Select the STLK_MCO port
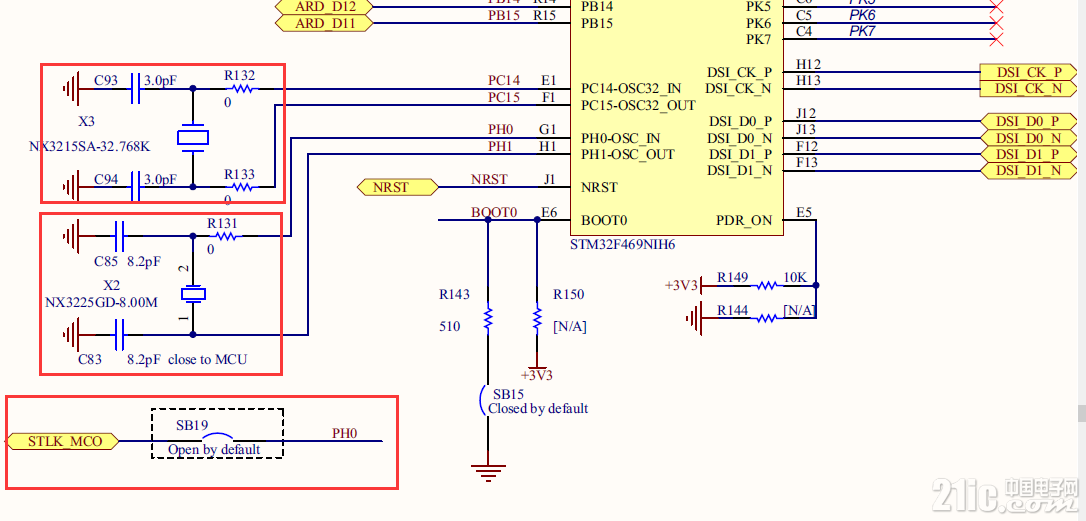This screenshot has width=1086, height=521. click(62, 441)
